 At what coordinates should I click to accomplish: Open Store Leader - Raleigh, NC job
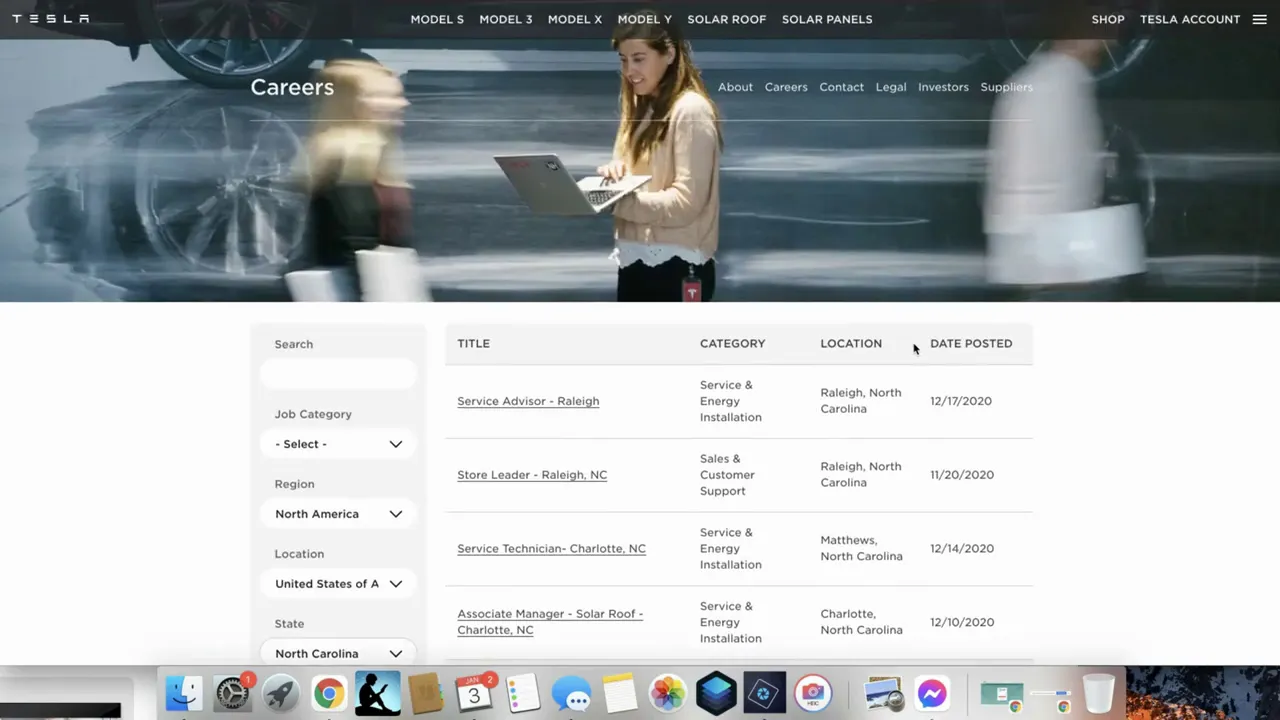[x=532, y=475]
